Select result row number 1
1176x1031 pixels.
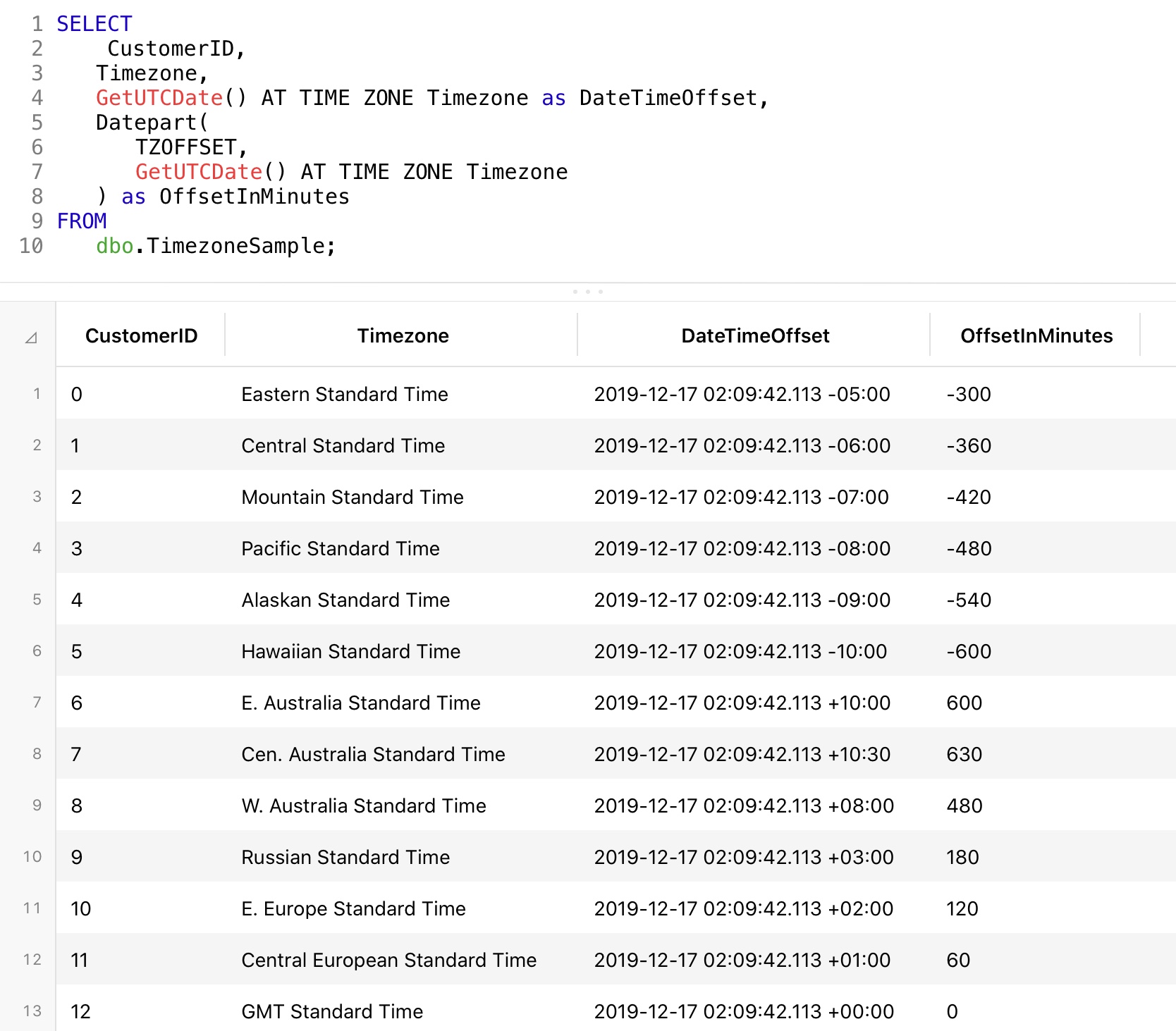click(x=37, y=394)
